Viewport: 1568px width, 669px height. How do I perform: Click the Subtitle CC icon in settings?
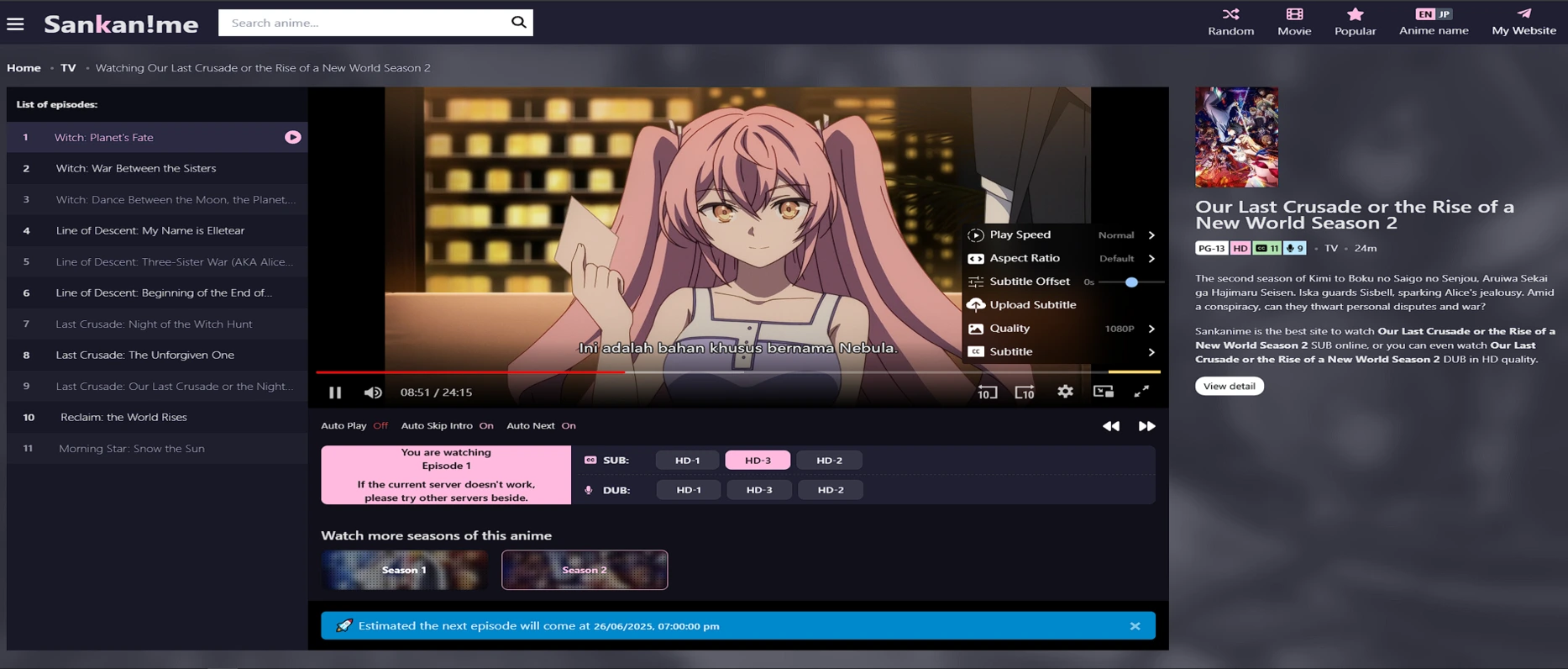pos(975,352)
